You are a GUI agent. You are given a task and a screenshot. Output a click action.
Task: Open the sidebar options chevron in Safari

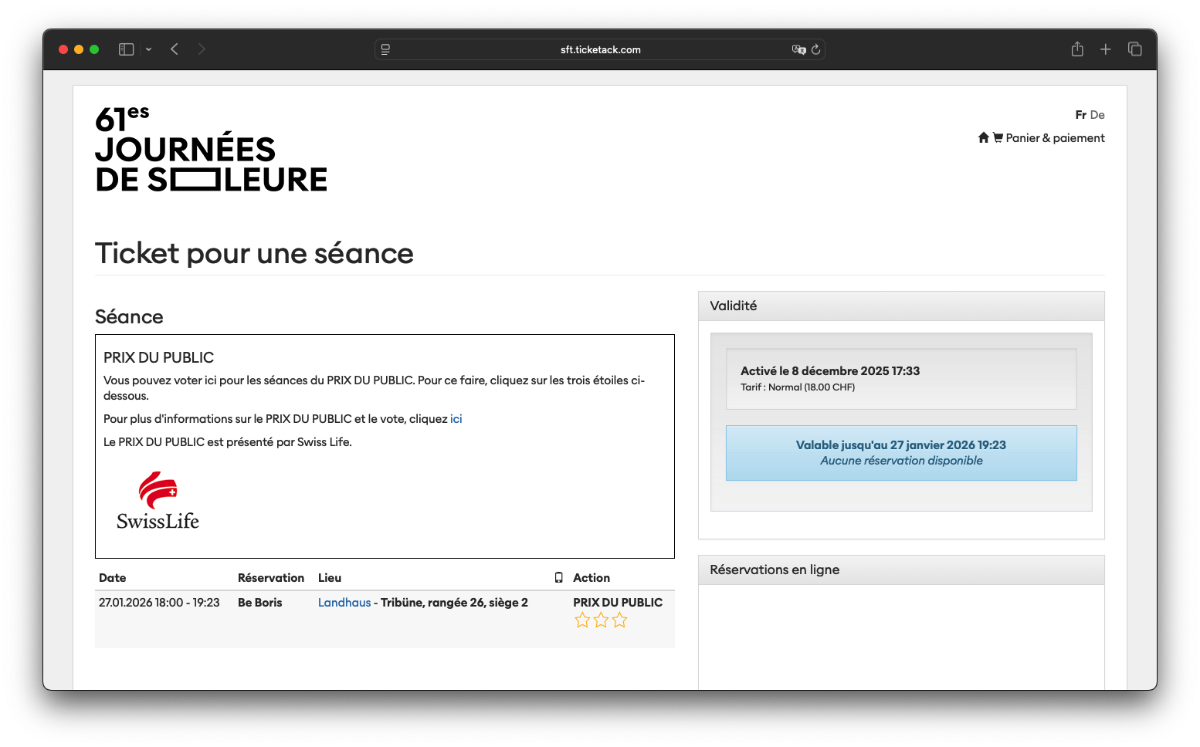click(148, 48)
